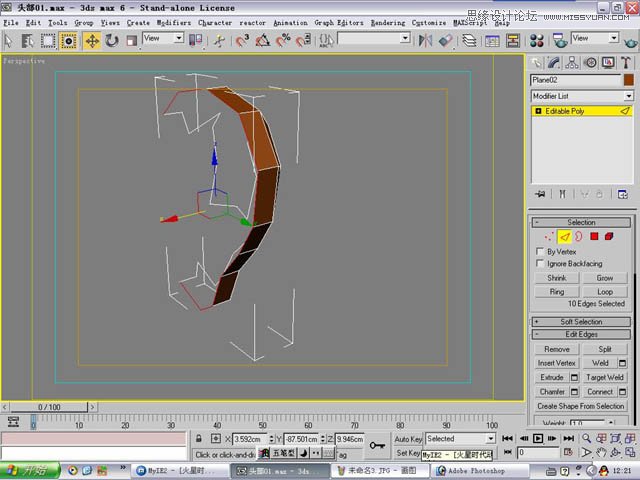Switch to the Create command panel
The image size is (640, 480).
[x=536, y=62]
